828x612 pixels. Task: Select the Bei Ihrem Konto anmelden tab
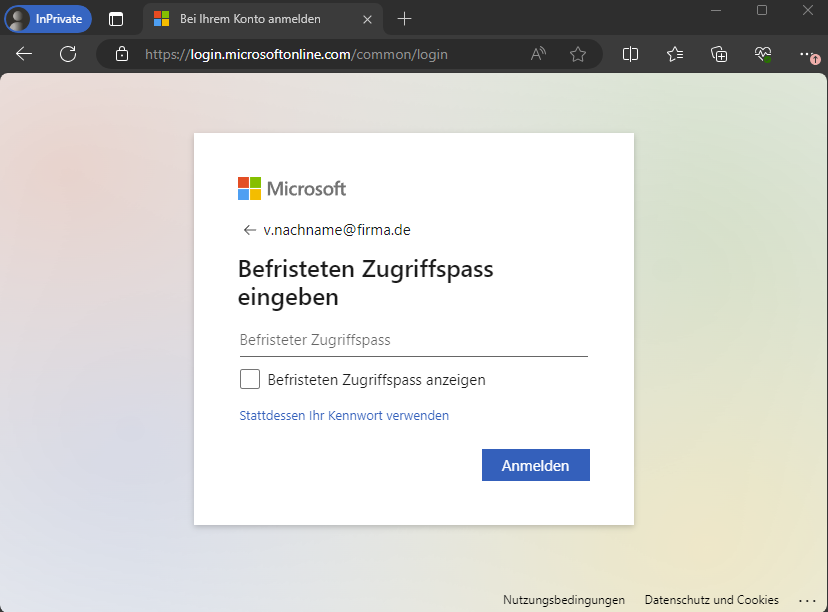(x=250, y=19)
